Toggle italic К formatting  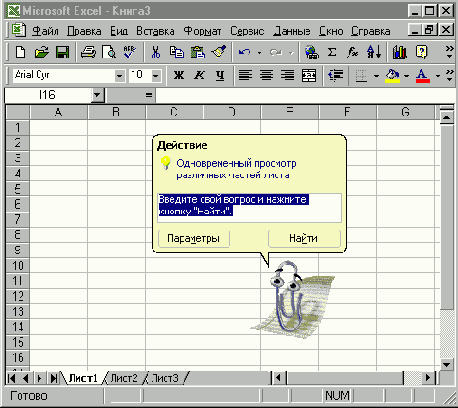[x=199, y=75]
